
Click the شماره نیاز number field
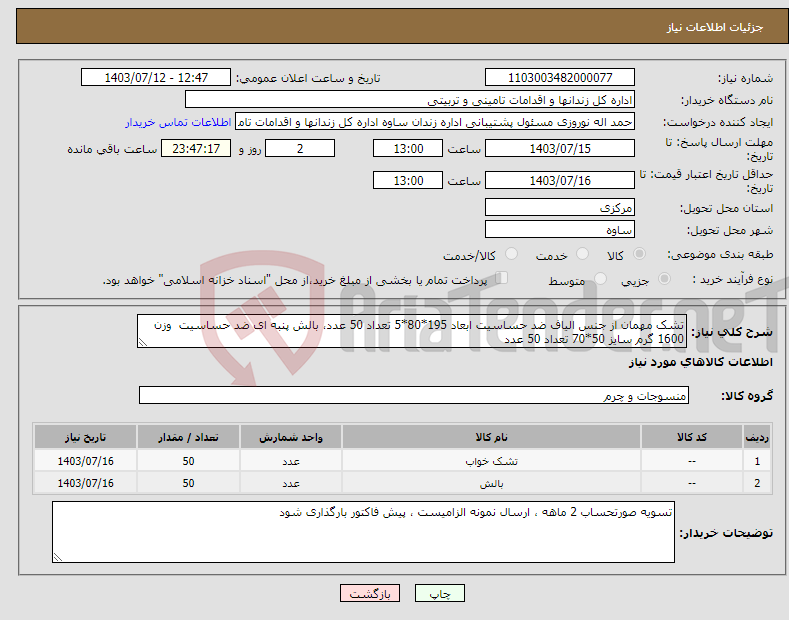point(560,78)
